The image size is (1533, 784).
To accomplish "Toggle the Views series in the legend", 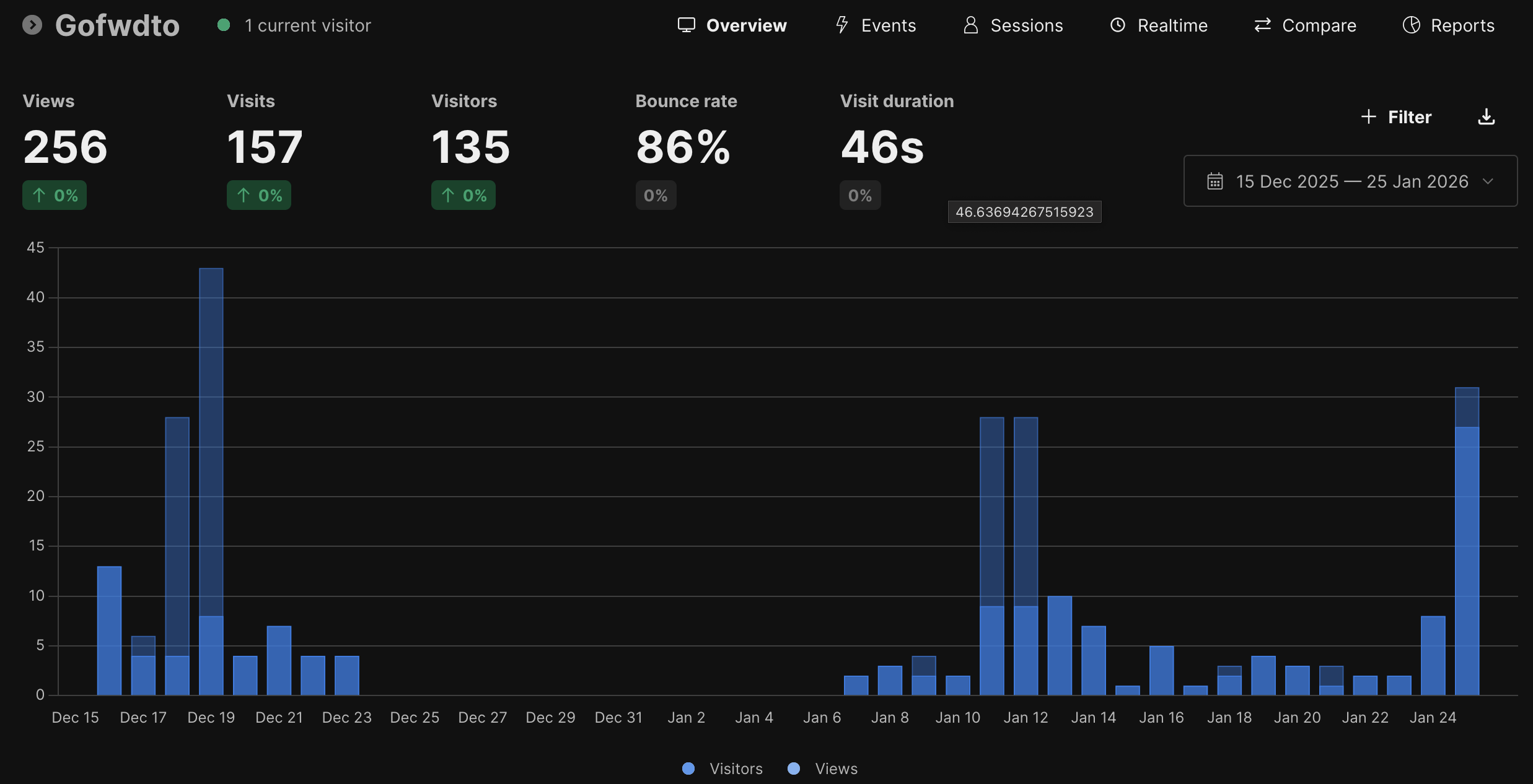I will (822, 768).
